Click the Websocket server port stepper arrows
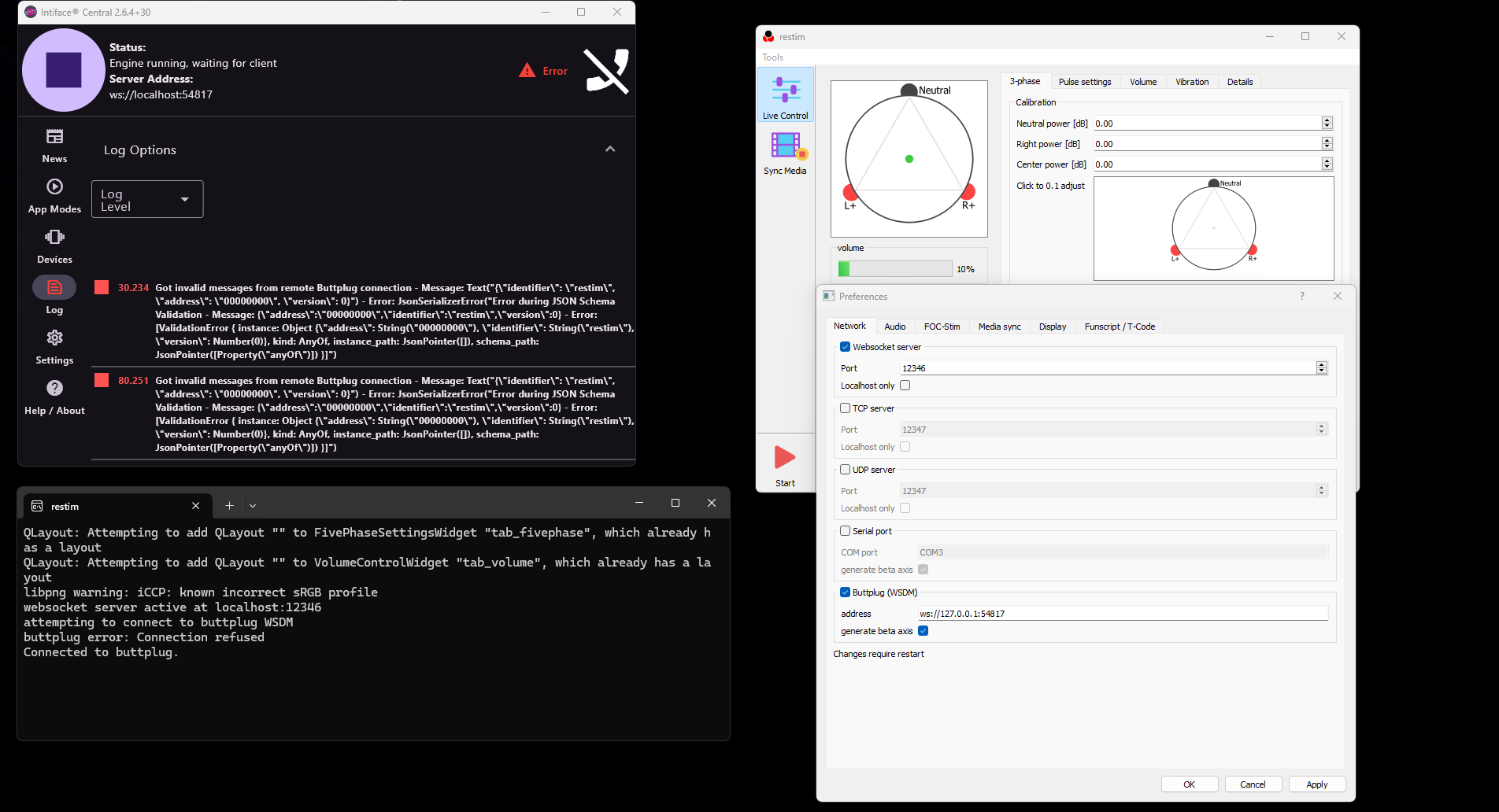The image size is (1499, 812). [1322, 367]
